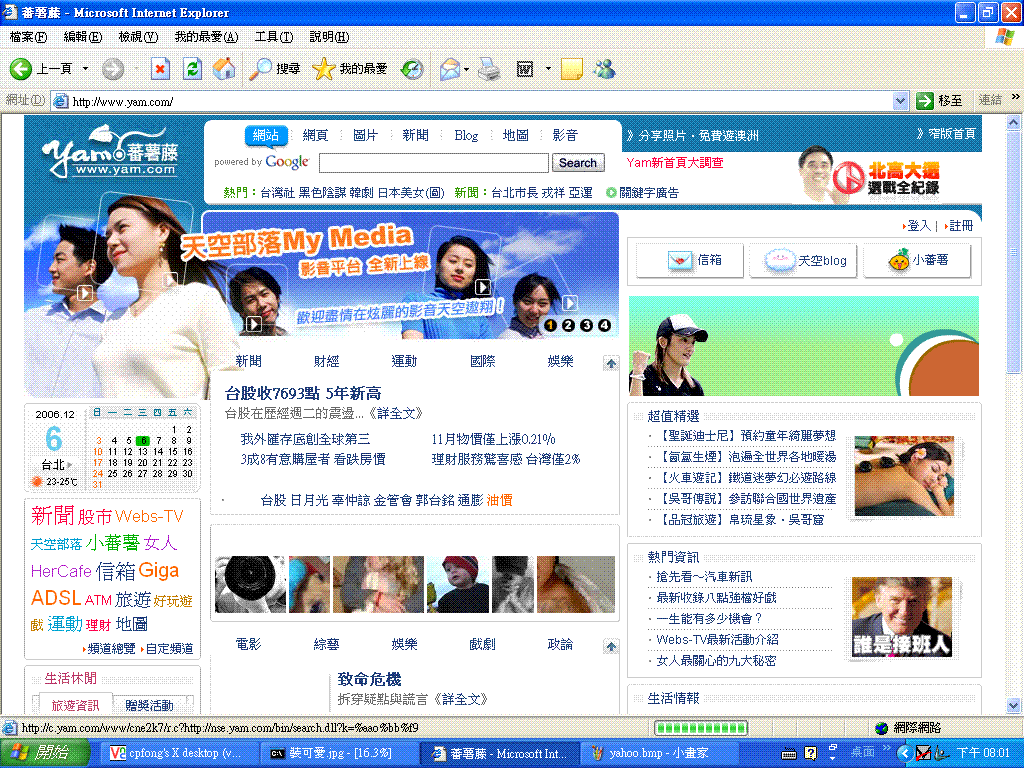Click the yellow note toolbar icon
The image size is (1024, 768).
(572, 69)
